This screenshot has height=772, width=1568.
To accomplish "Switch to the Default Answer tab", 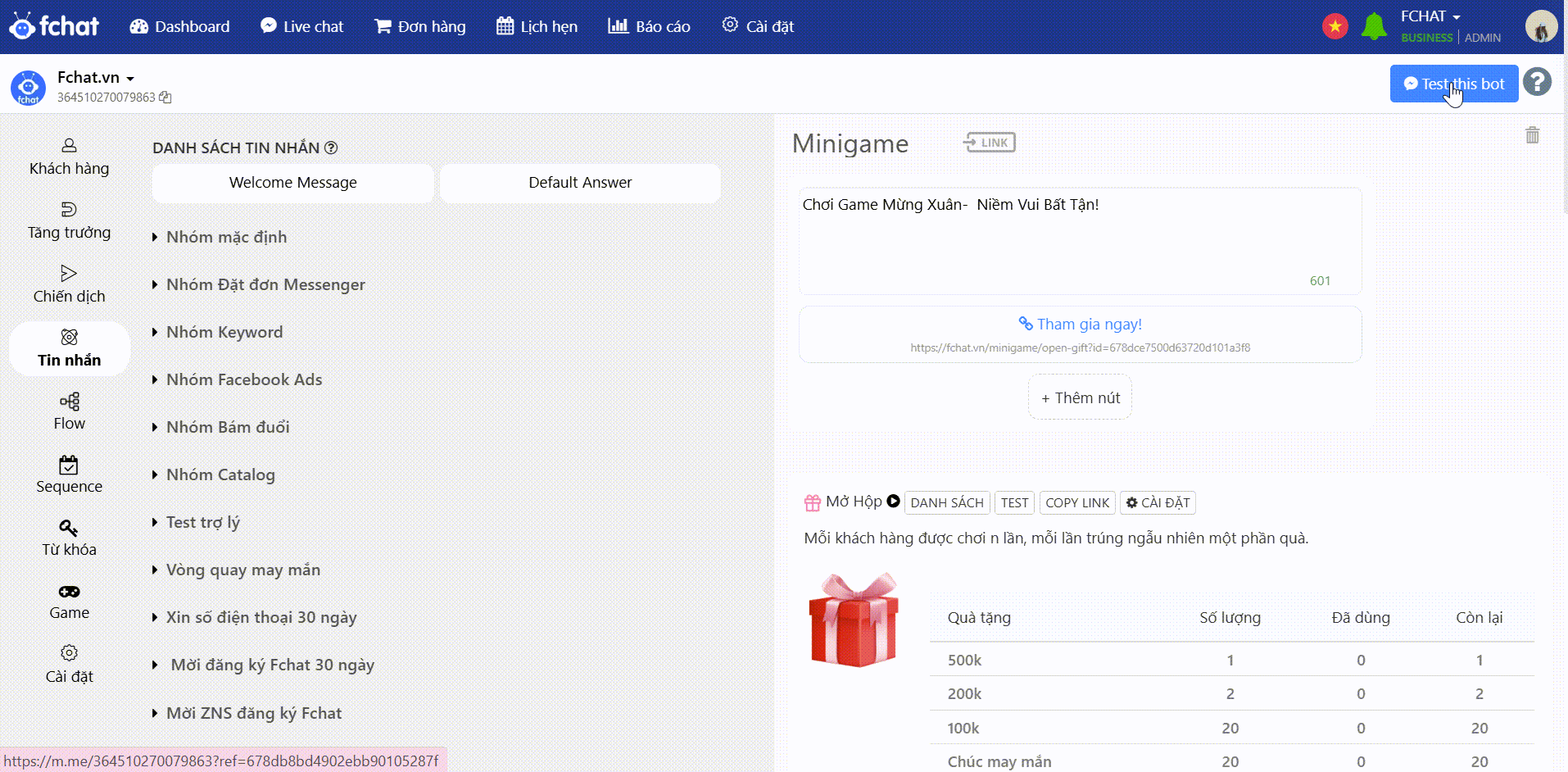I will coord(580,182).
